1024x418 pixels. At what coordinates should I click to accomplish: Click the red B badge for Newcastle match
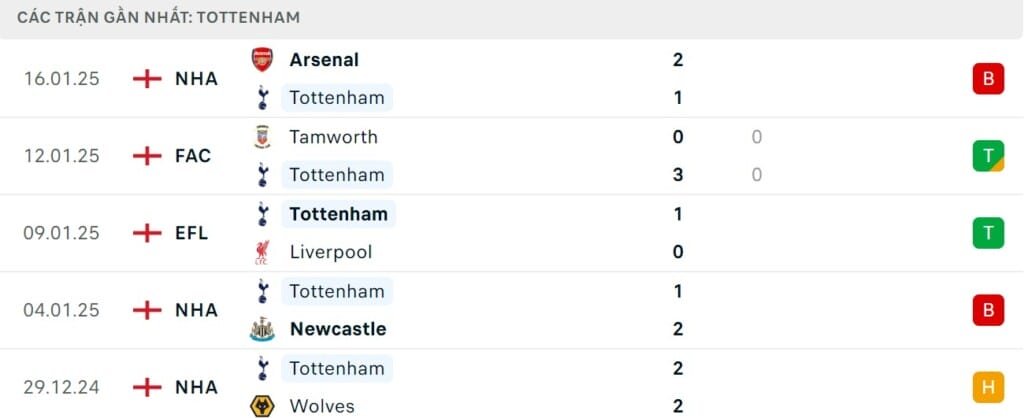(987, 310)
